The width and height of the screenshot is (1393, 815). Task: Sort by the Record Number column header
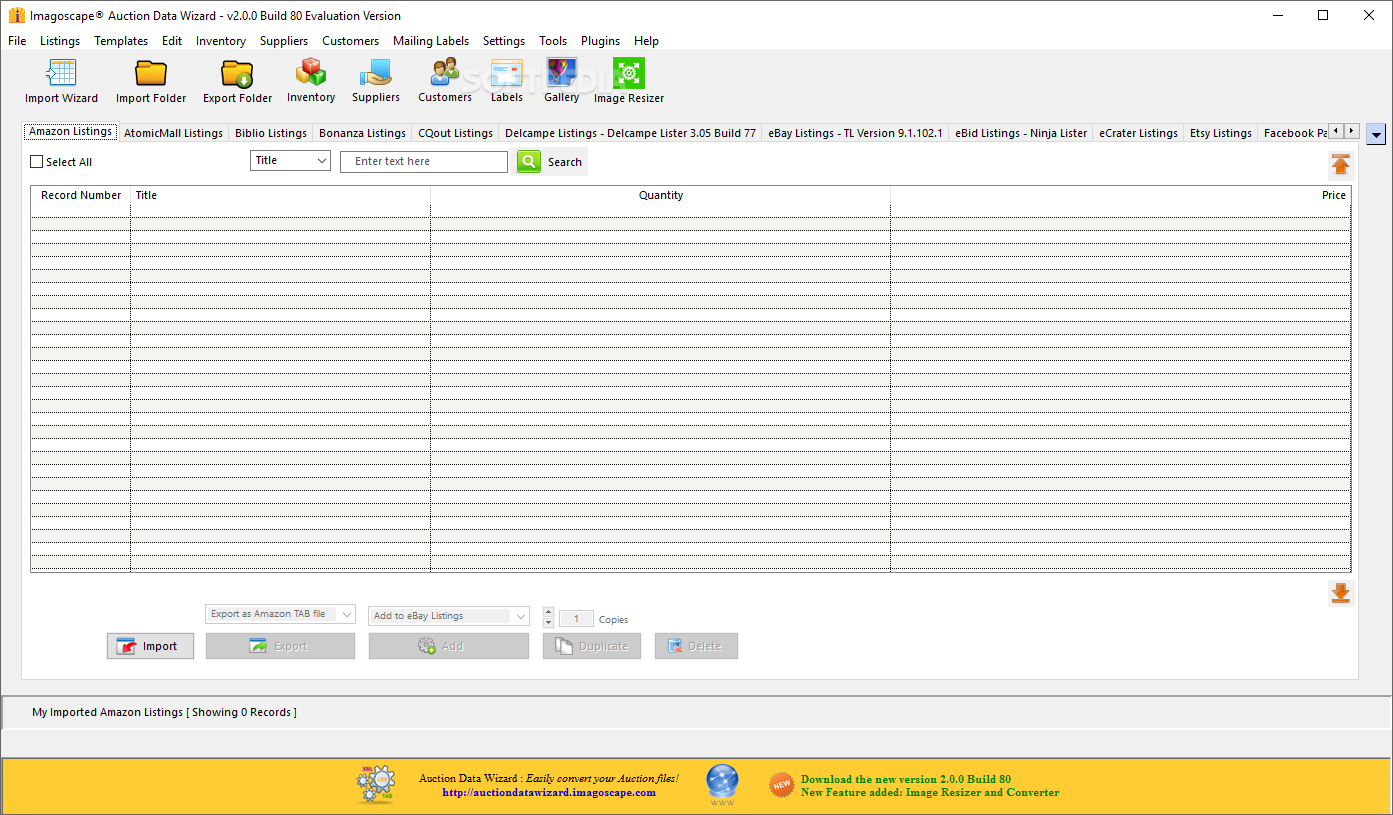tap(81, 195)
